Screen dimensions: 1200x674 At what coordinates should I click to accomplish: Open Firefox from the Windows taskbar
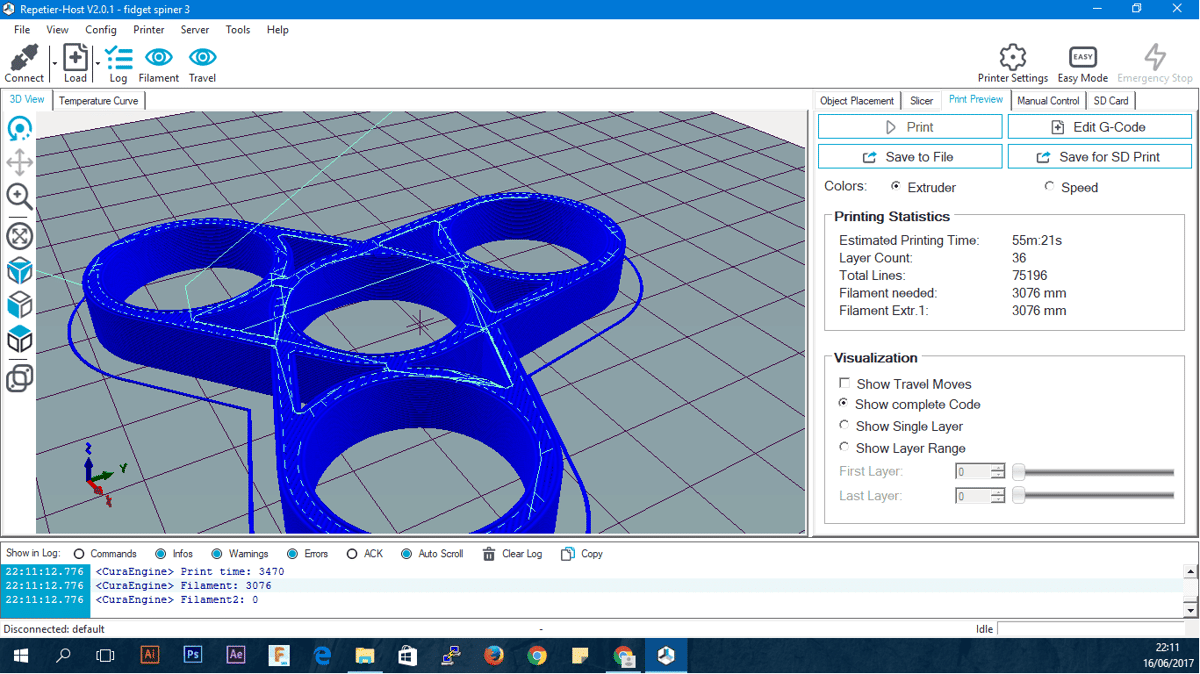pyautogui.click(x=494, y=656)
